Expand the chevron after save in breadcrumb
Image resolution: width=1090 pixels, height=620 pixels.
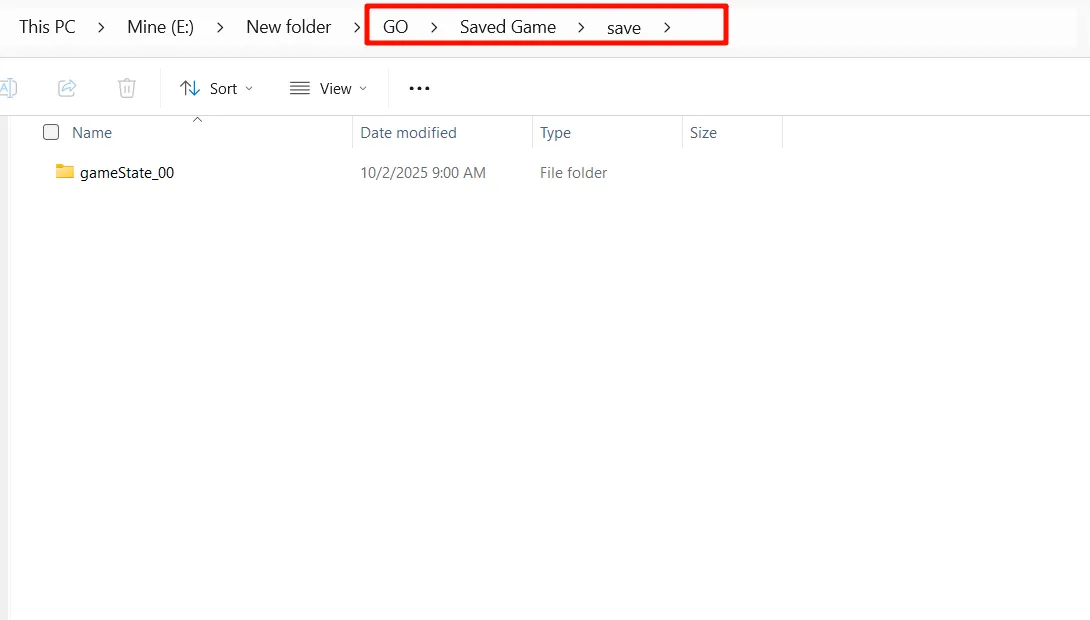(667, 28)
